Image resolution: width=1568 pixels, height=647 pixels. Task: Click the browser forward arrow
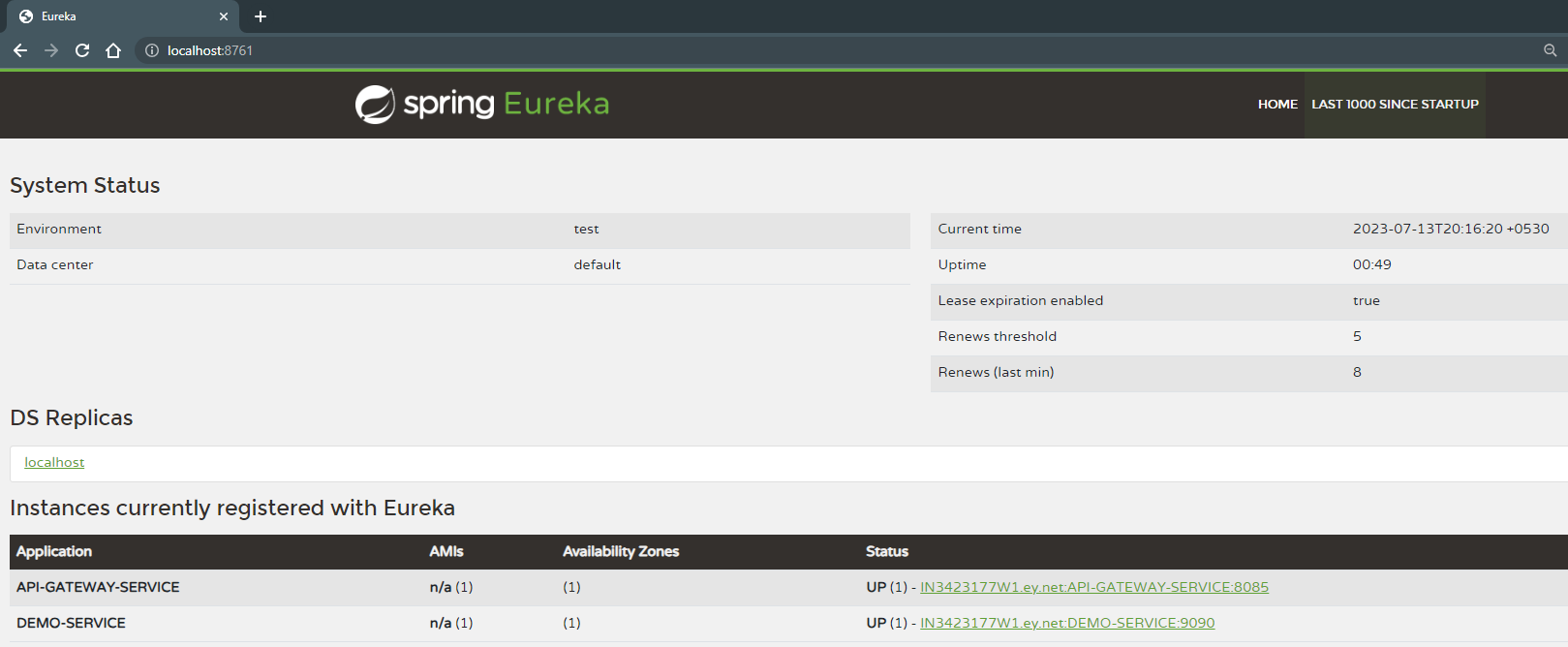coord(51,50)
